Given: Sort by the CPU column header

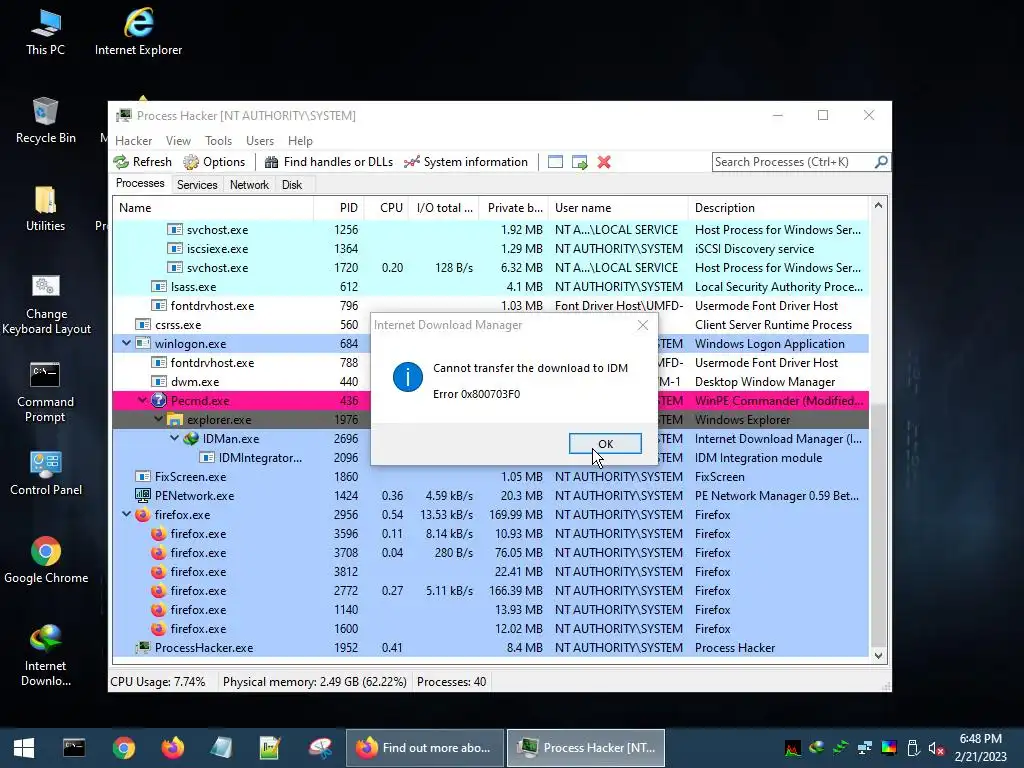Looking at the screenshot, I should pos(386,208).
